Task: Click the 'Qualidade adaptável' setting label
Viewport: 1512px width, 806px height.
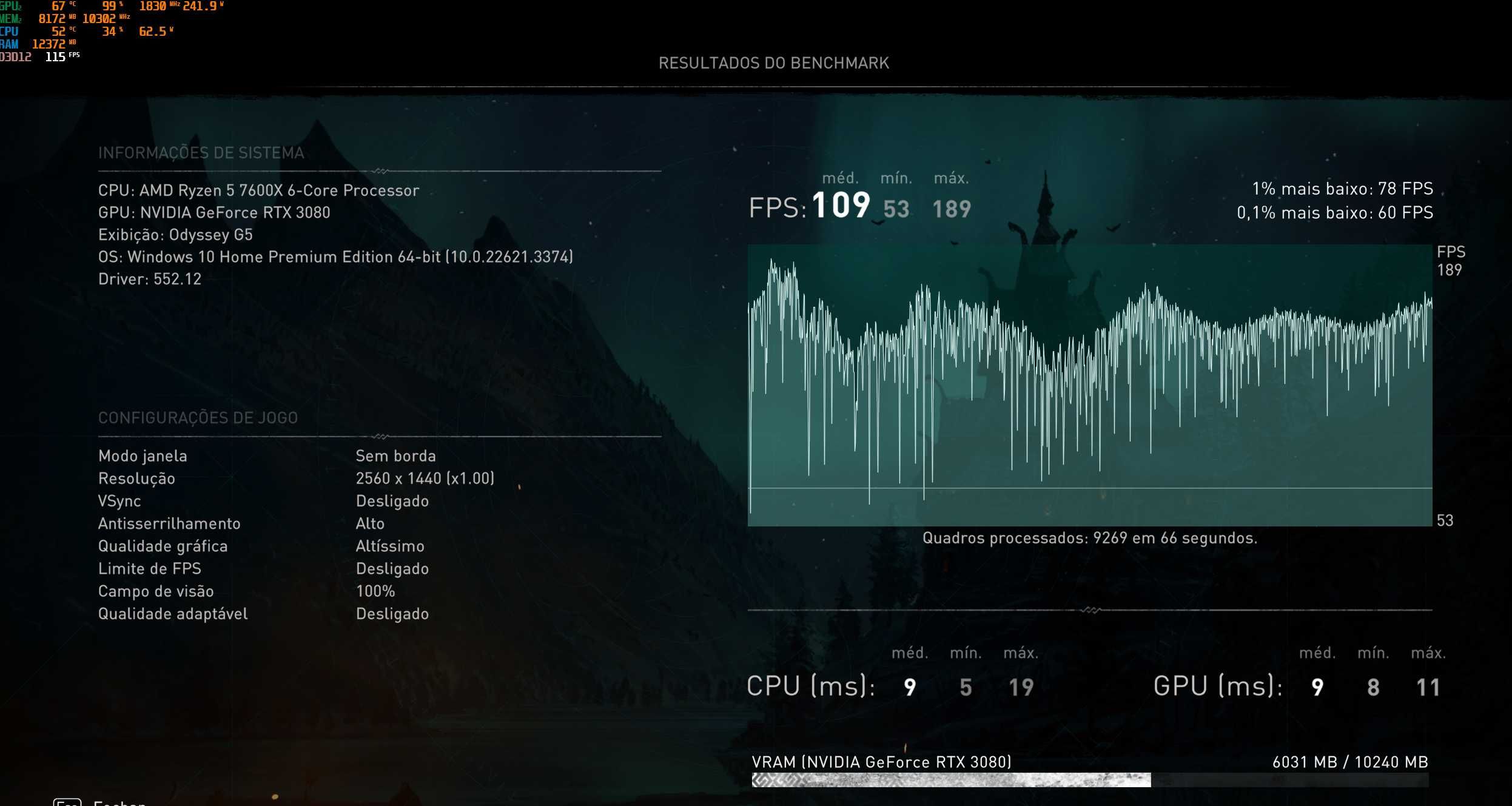Action: tap(173, 614)
